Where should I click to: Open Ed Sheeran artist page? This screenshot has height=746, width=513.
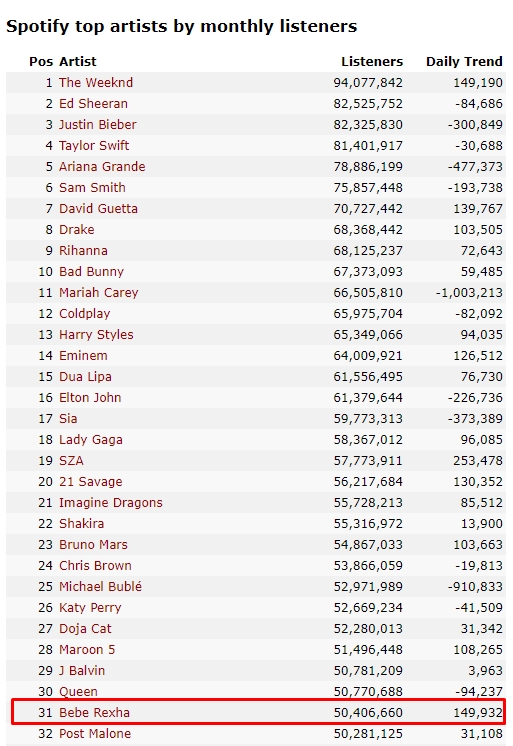(x=93, y=104)
